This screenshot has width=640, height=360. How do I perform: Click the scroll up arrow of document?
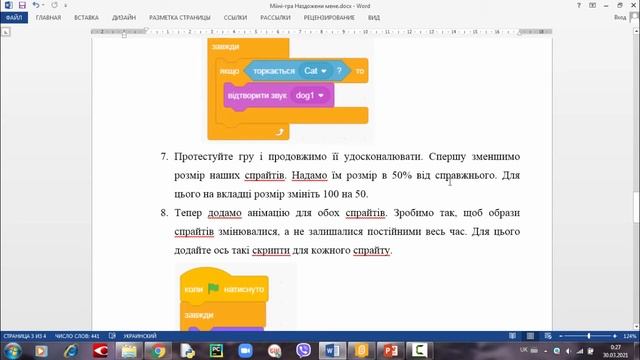636,31
